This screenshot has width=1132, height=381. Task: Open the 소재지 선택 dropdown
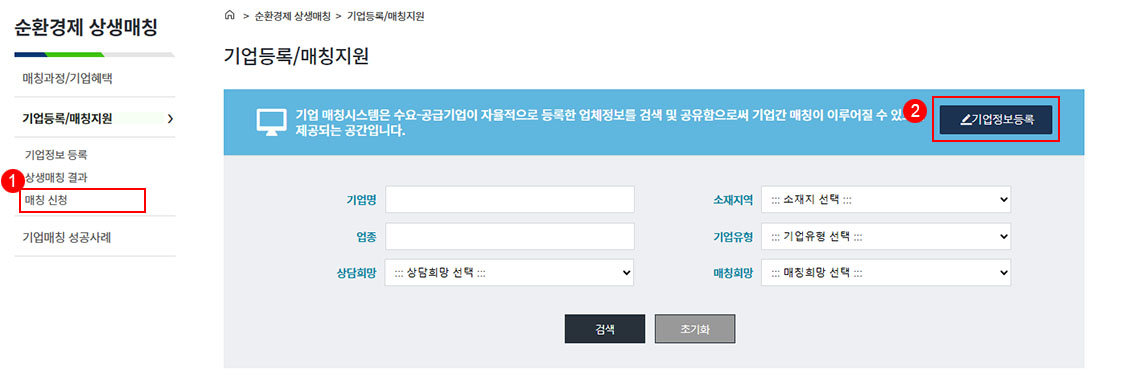tap(886, 200)
